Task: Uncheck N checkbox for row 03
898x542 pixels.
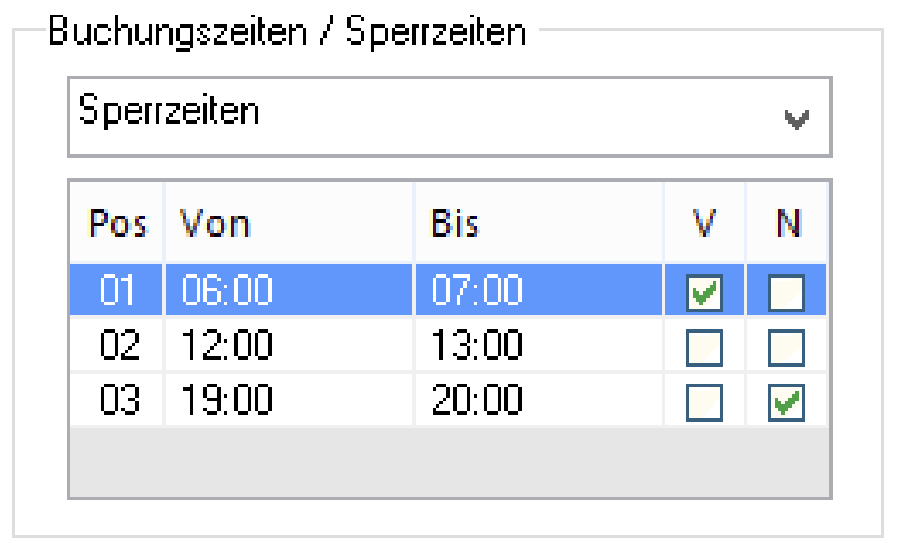Action: [786, 402]
